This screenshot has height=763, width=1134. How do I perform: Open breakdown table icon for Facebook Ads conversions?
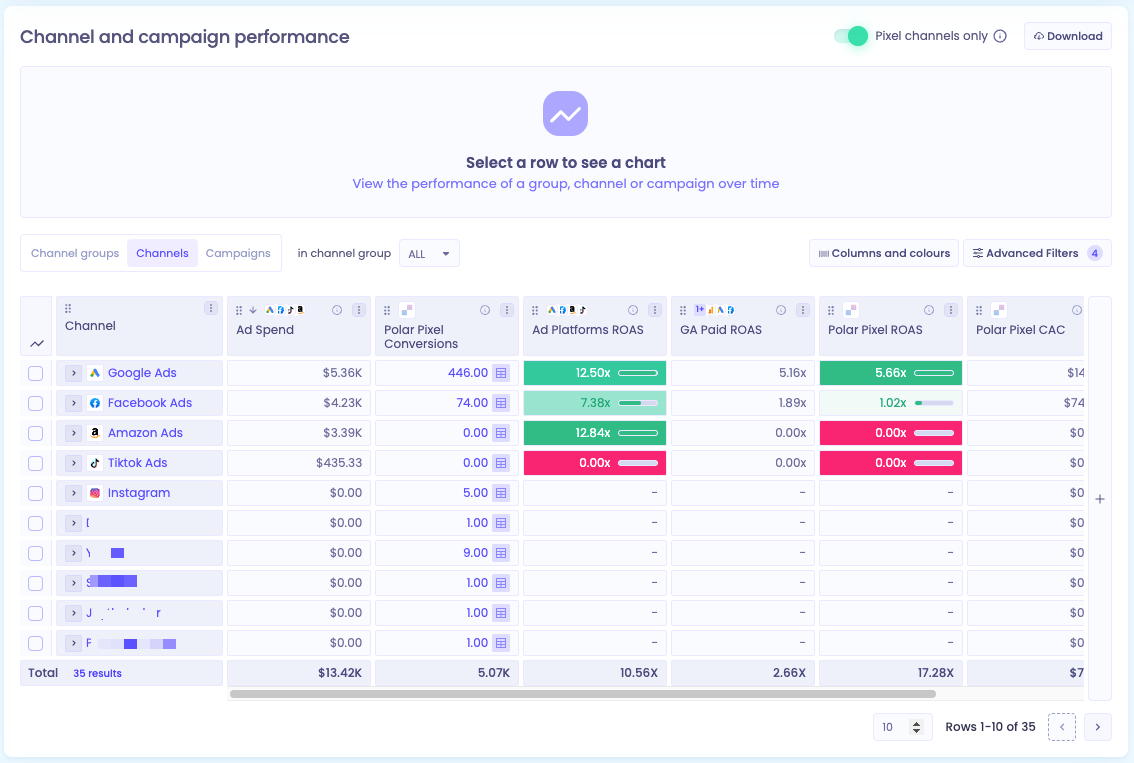[x=501, y=403]
